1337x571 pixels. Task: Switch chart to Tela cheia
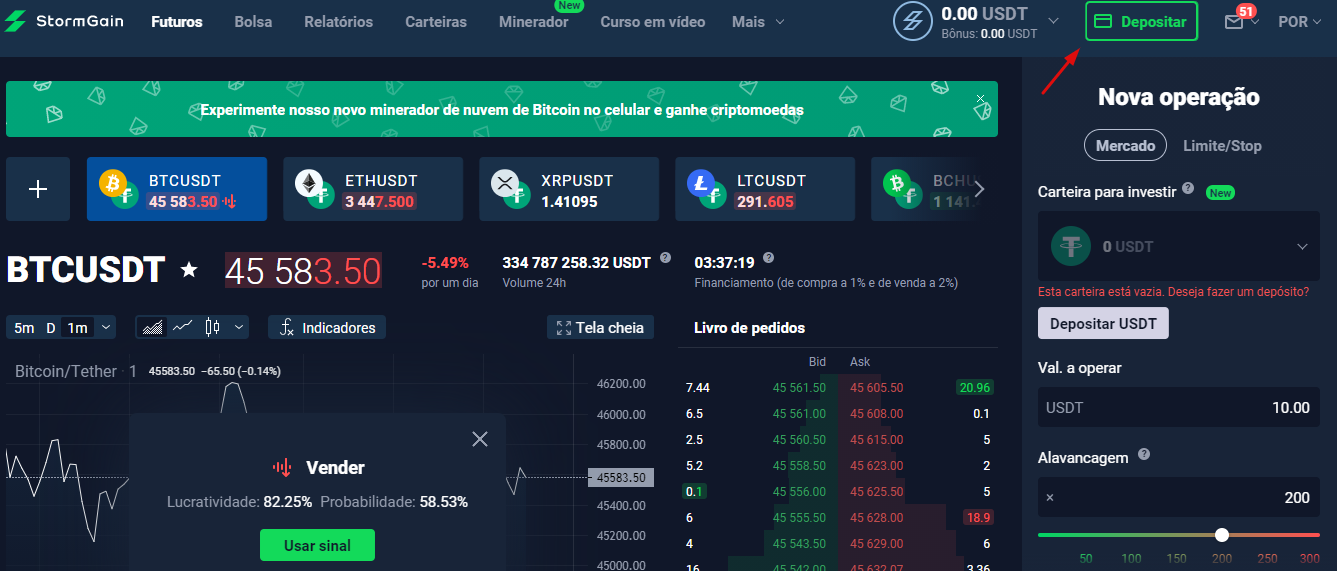pyautogui.click(x=601, y=327)
